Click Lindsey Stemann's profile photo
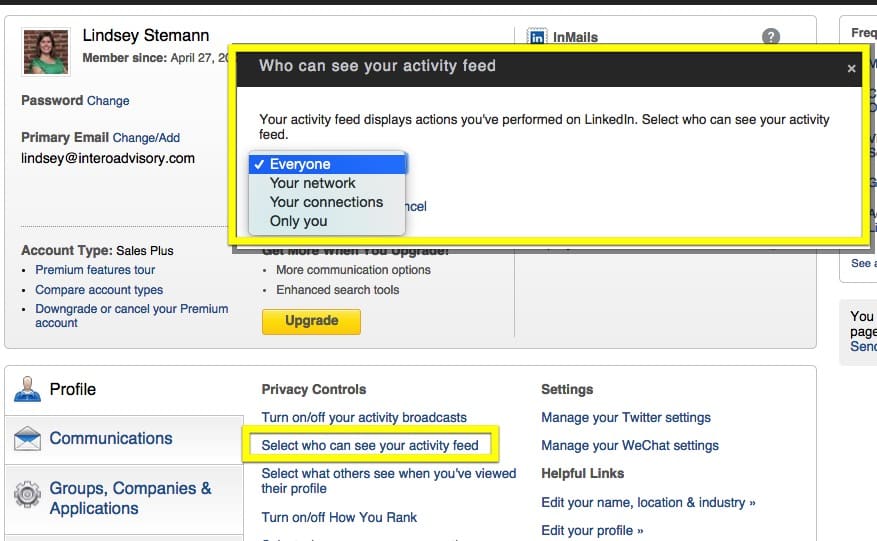The width and height of the screenshot is (877, 541). [45, 51]
